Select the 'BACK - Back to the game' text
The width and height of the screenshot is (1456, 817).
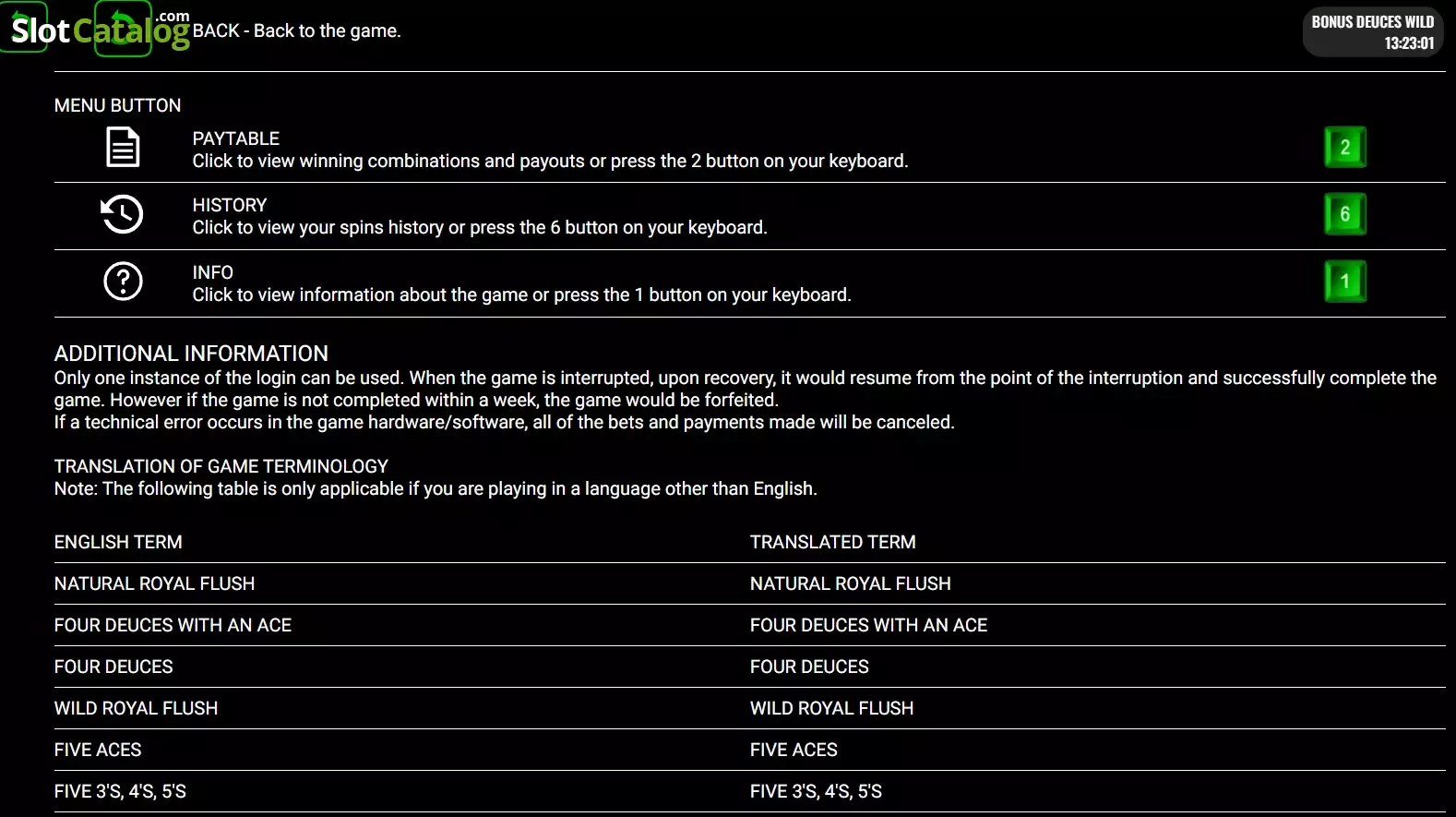click(296, 30)
